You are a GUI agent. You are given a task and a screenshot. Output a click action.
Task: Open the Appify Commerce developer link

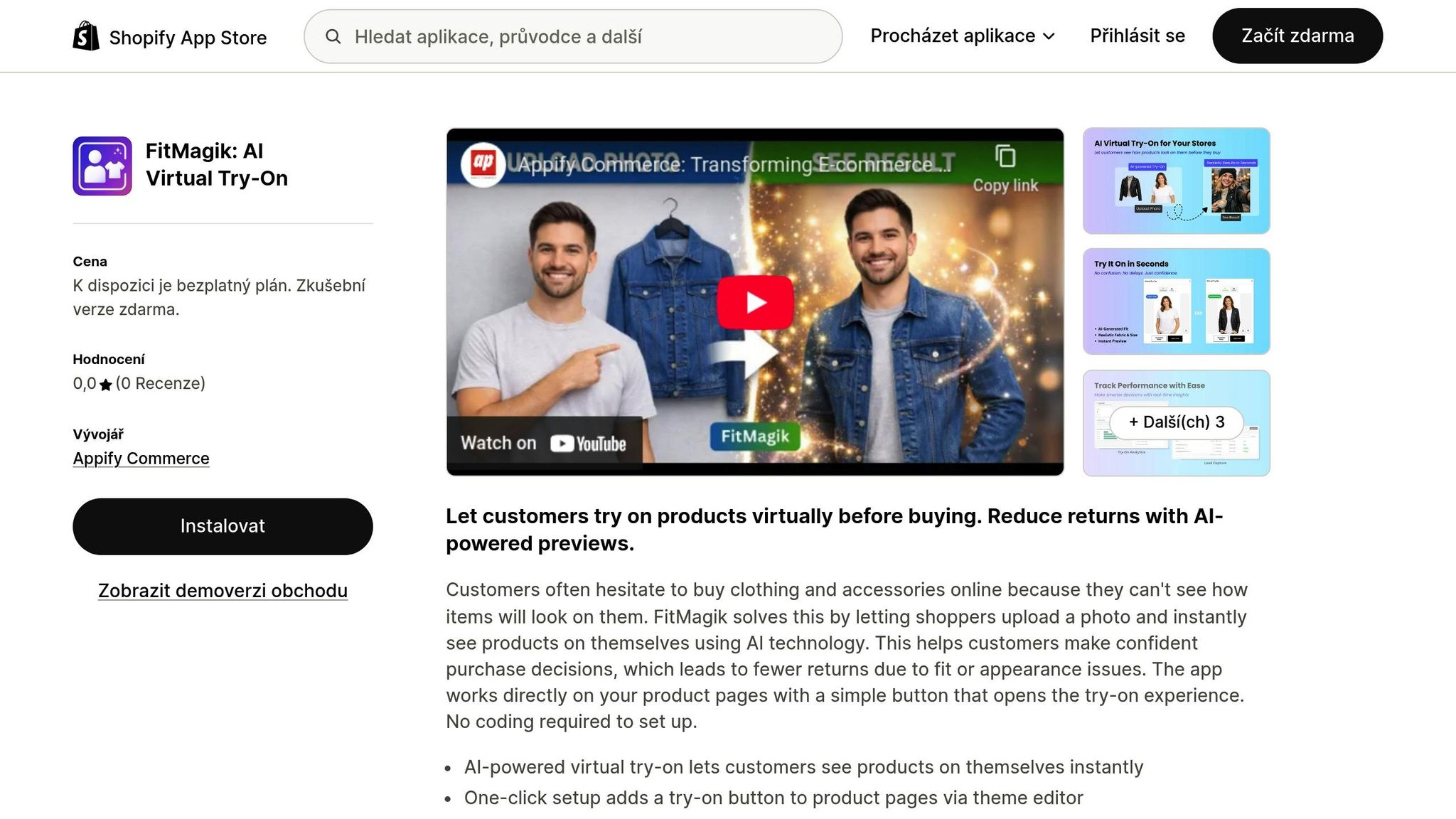[x=141, y=459]
